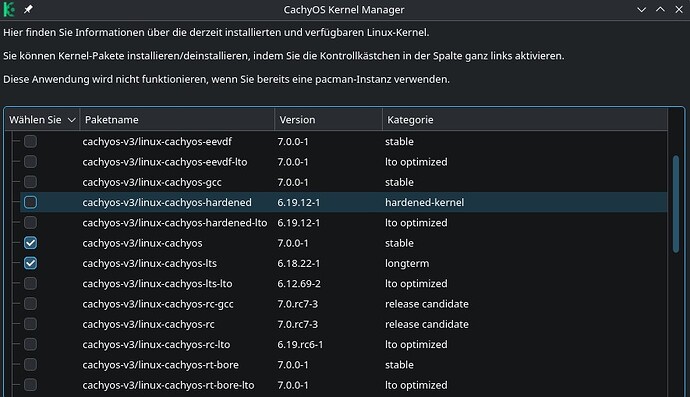This screenshot has height=397, width=690.
Task: Pin the window with the pushpin icon
Action: pyautogui.click(x=28, y=9)
